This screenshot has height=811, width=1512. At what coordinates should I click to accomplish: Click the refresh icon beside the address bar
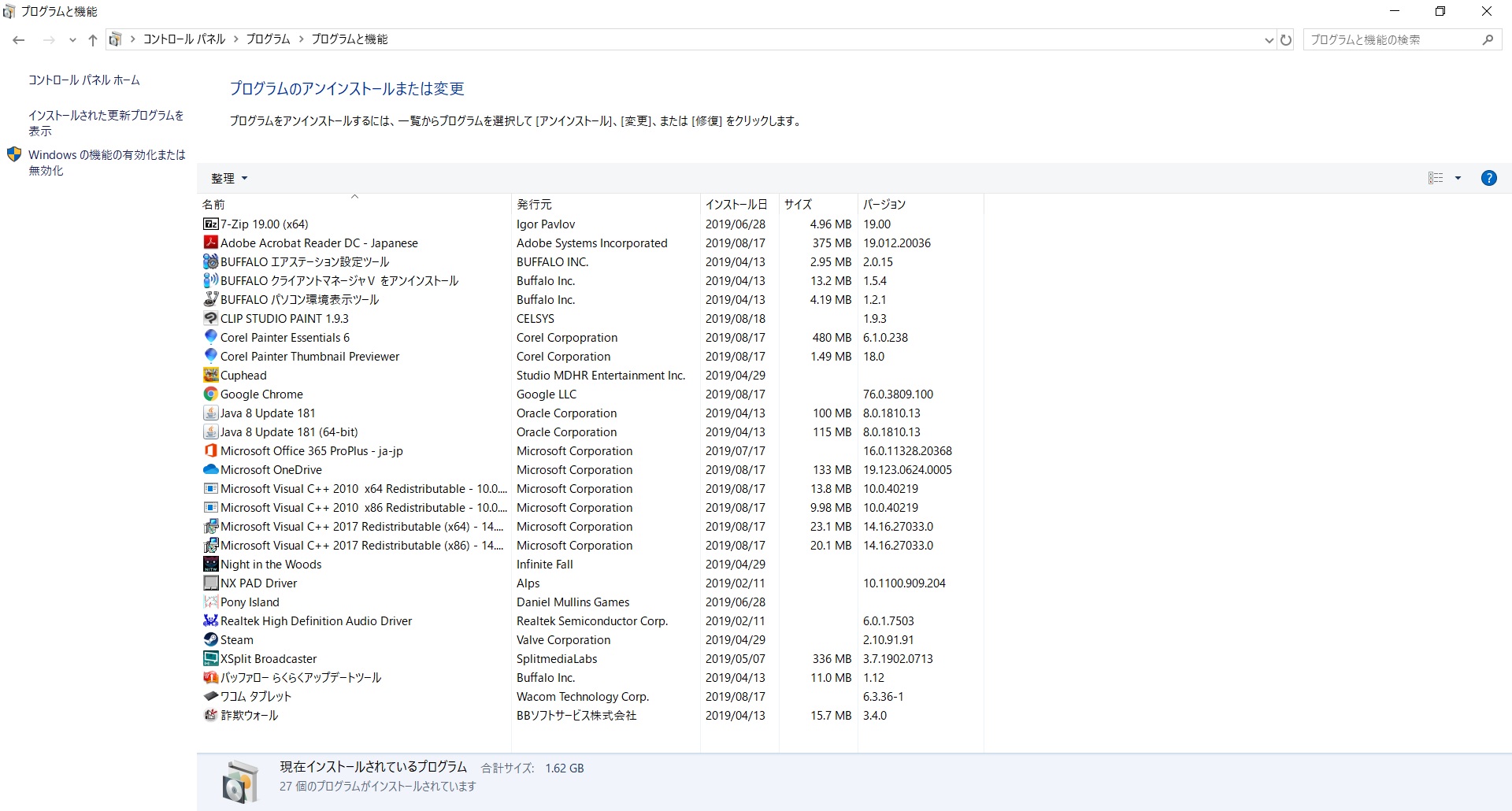click(1286, 39)
